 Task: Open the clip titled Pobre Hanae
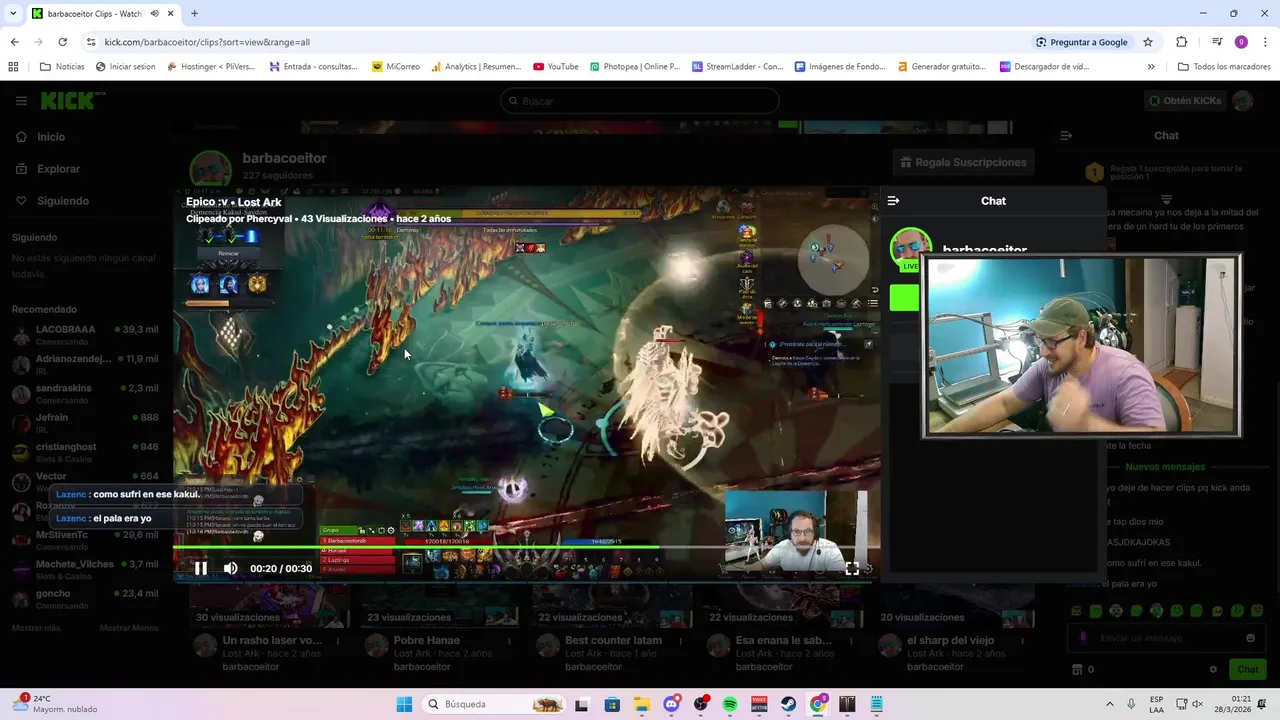[x=427, y=640]
